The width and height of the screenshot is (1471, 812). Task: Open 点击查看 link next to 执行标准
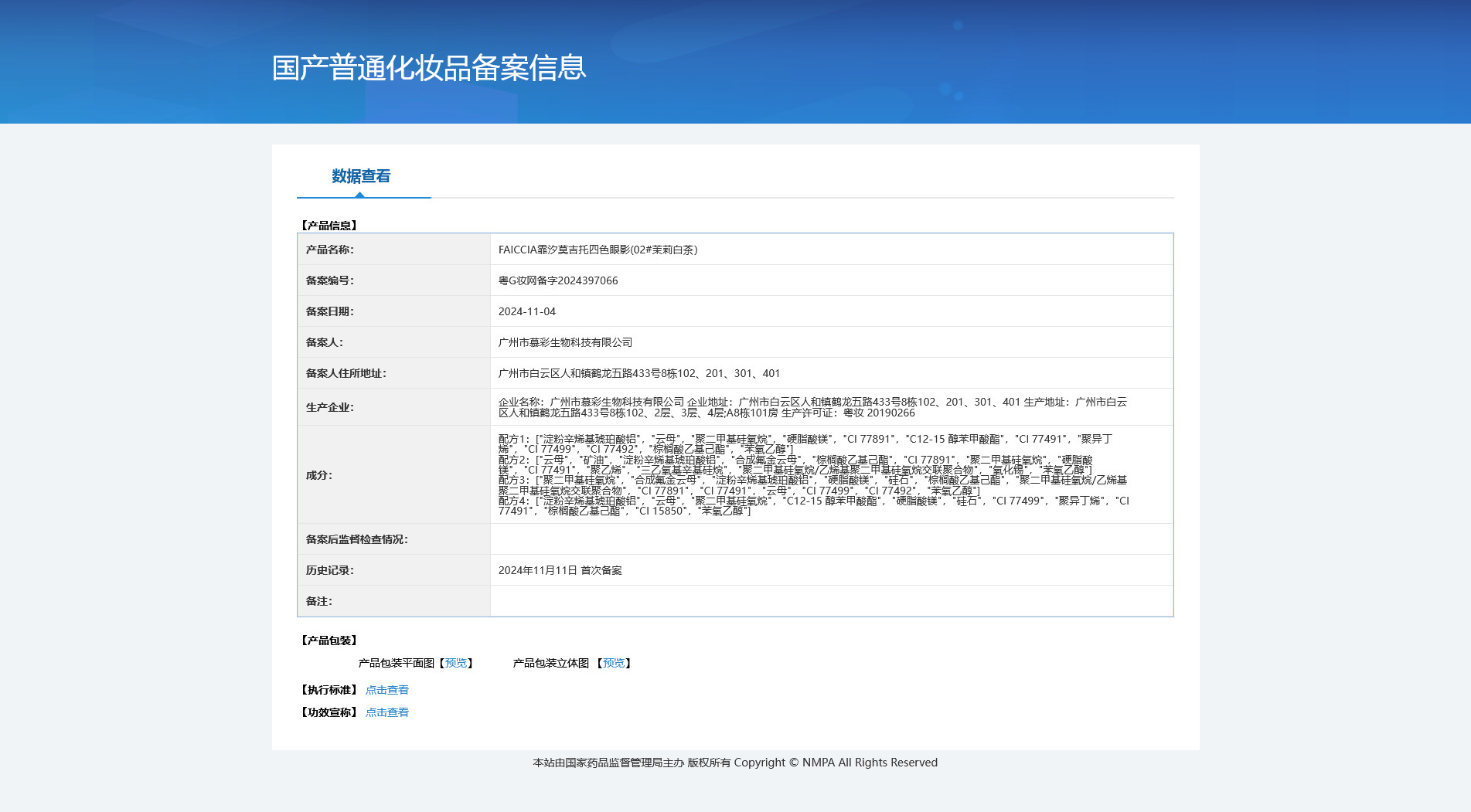[x=387, y=690]
